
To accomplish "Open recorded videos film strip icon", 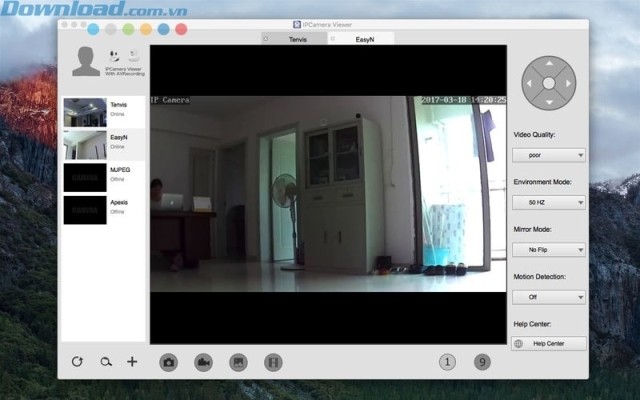I will [x=273, y=362].
